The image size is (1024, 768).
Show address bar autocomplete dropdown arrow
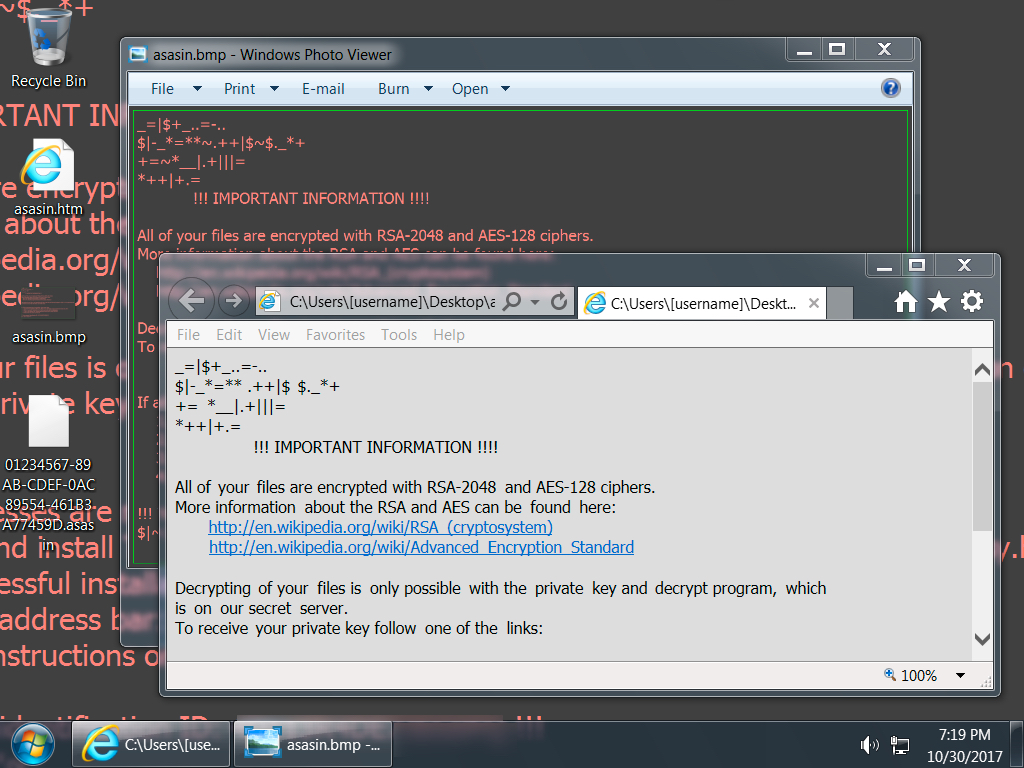tap(536, 302)
